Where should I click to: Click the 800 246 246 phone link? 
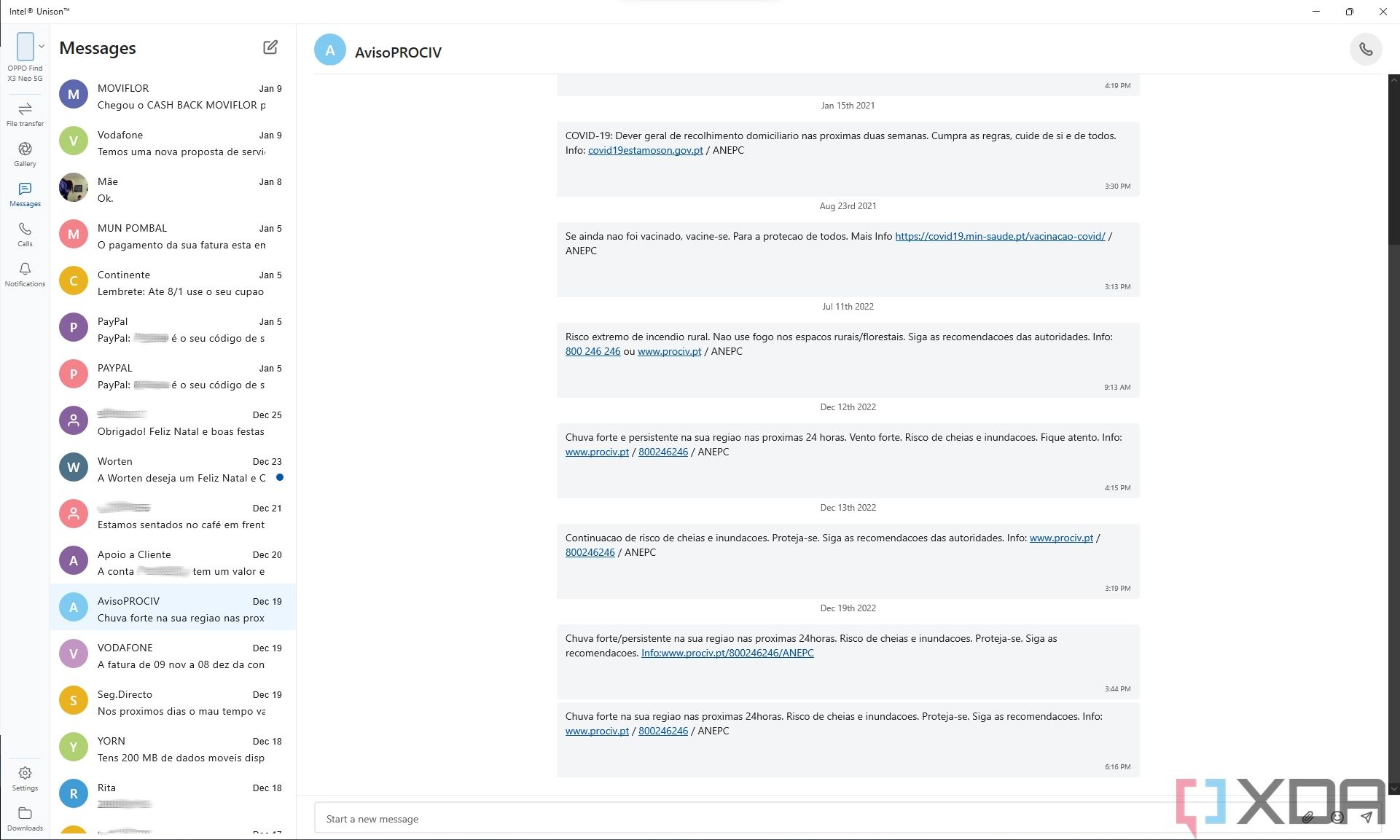point(593,351)
